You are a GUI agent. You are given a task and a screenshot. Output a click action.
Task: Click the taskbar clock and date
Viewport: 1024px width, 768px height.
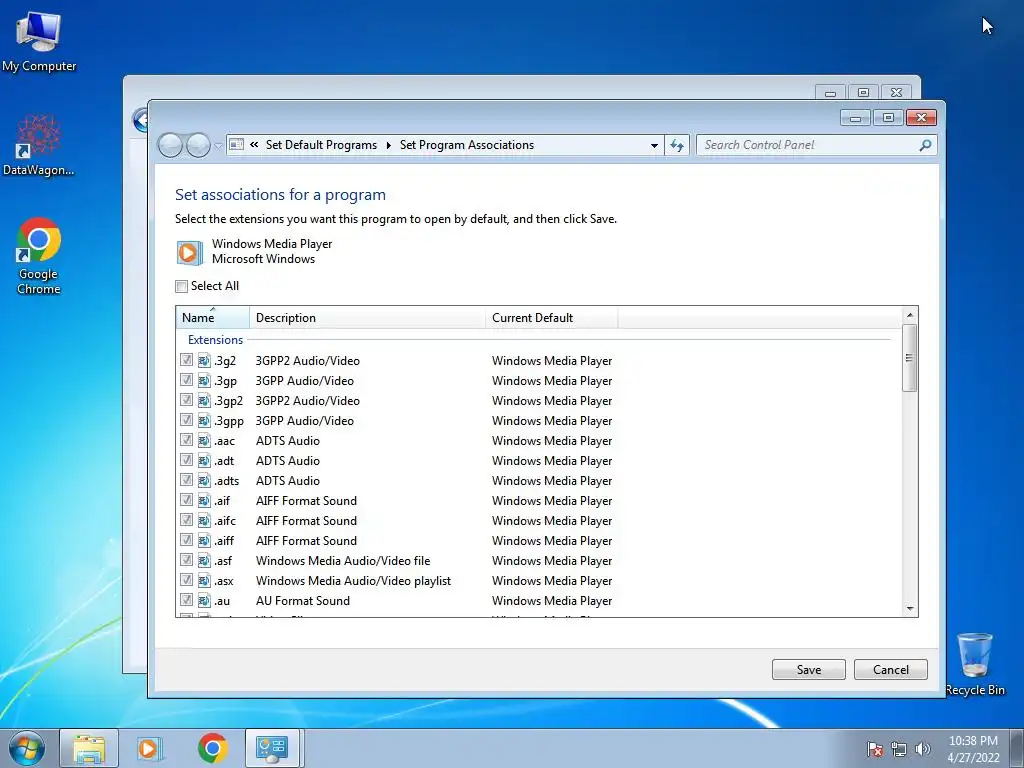point(974,749)
